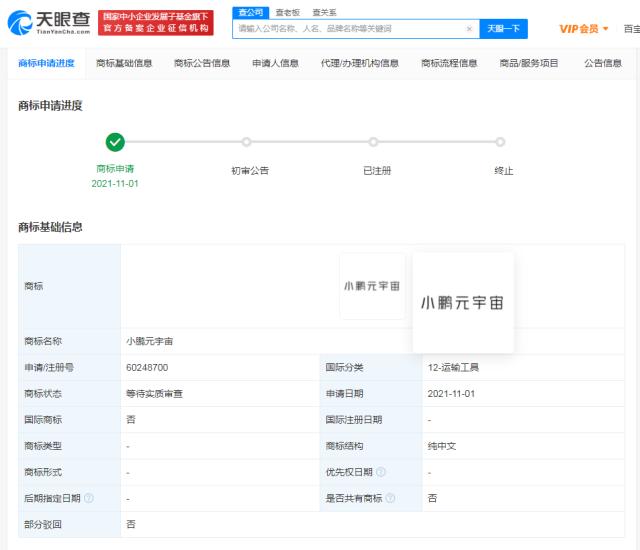640x550 pixels.
Task: Click the 初审公告 progress step circle
Action: [247, 142]
